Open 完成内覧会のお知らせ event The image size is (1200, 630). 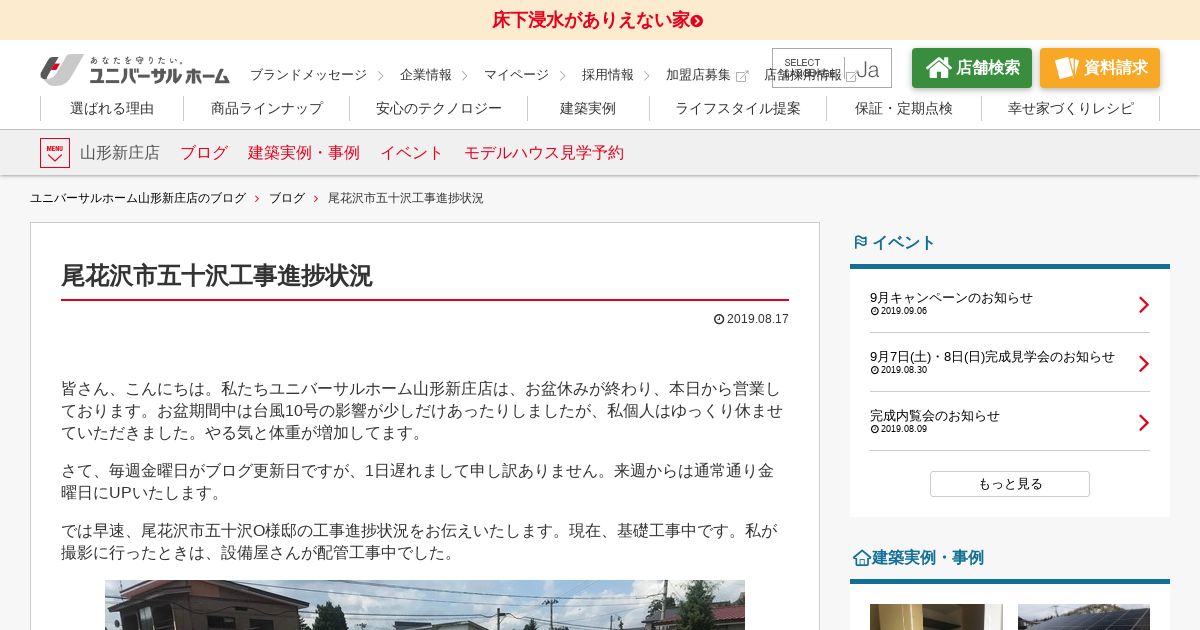point(935,415)
